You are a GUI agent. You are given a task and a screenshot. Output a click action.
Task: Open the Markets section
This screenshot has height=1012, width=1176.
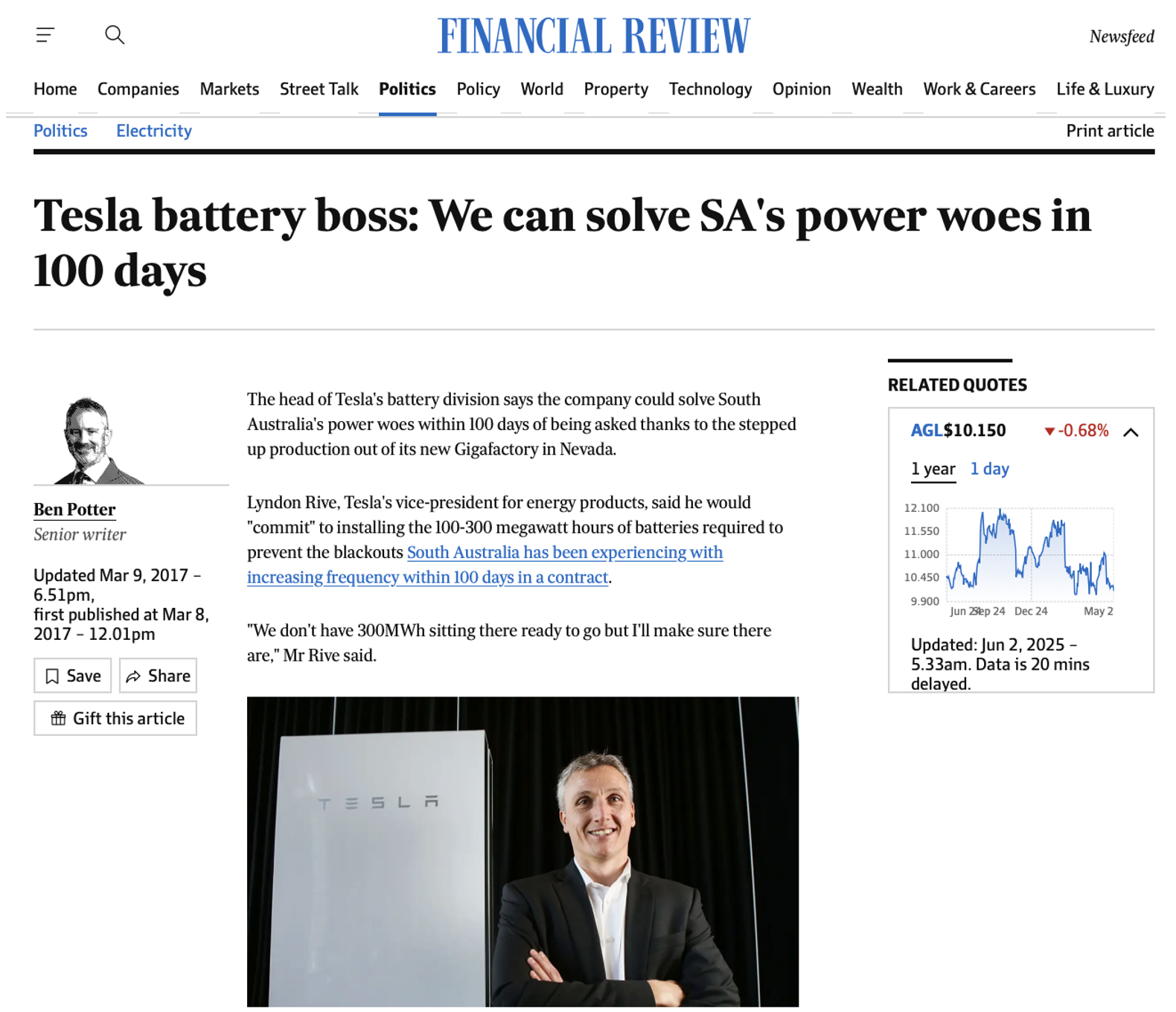click(229, 89)
